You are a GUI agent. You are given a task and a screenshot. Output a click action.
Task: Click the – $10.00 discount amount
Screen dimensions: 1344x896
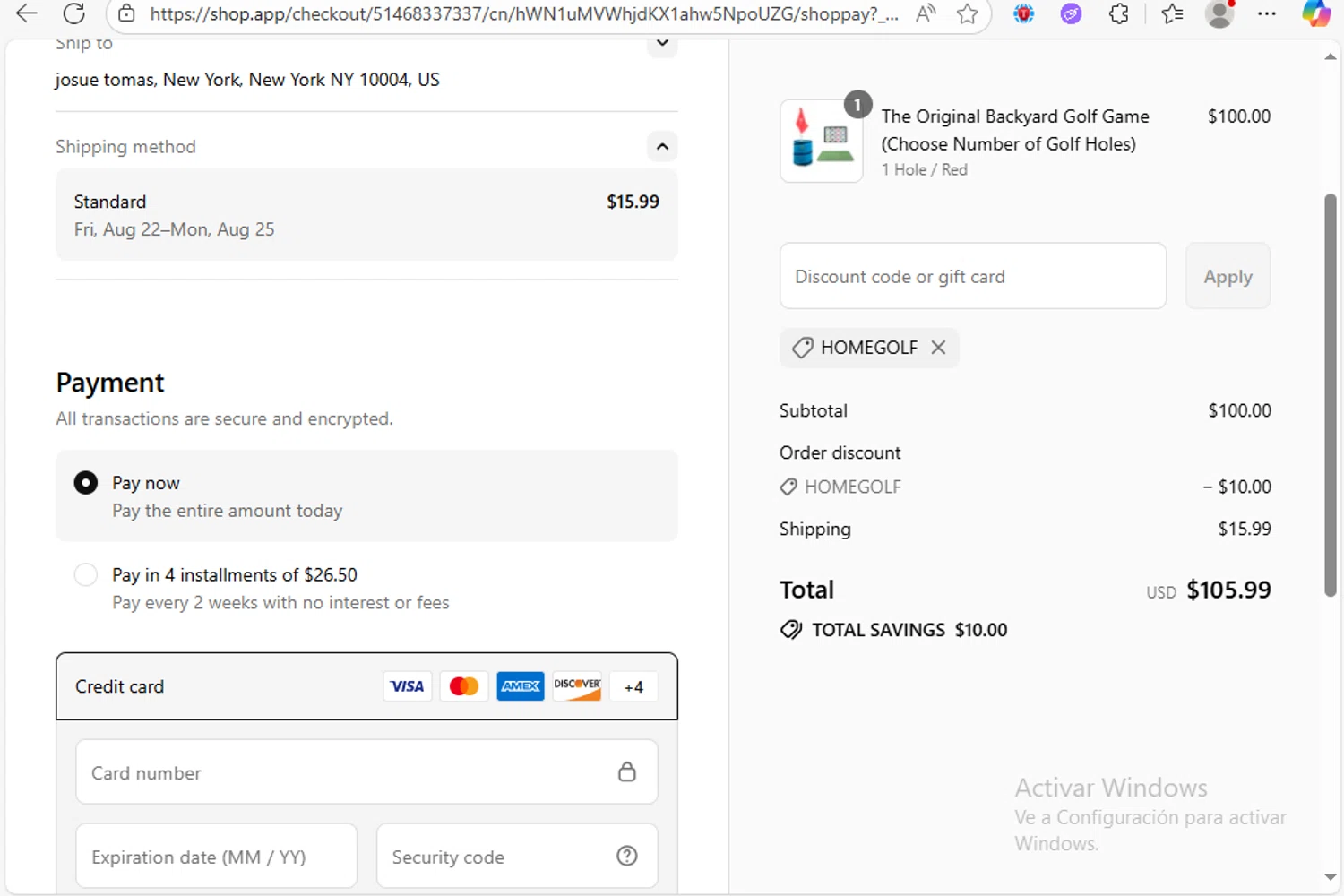click(1236, 487)
